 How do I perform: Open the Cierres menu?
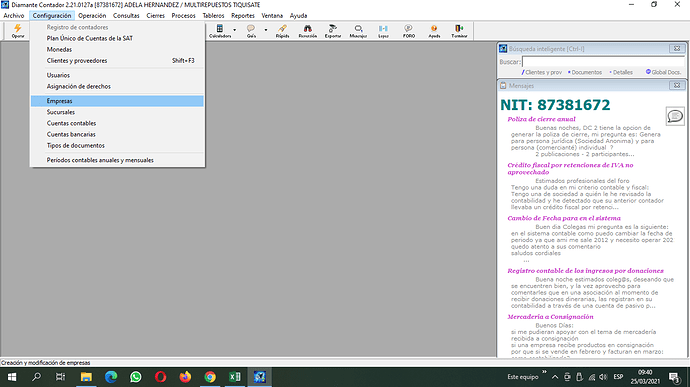[155, 15]
